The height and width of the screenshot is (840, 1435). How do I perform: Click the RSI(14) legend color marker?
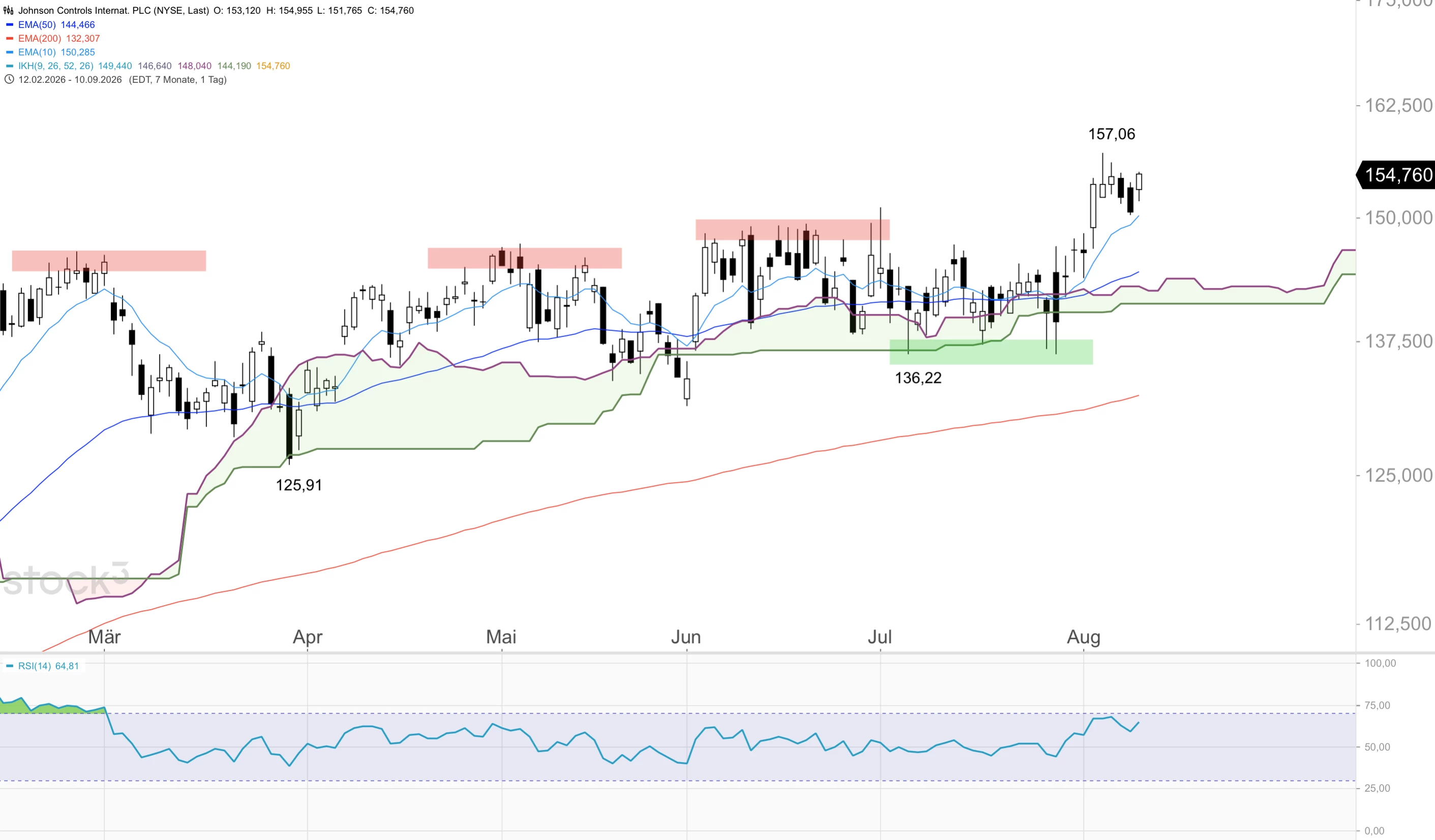10,666
